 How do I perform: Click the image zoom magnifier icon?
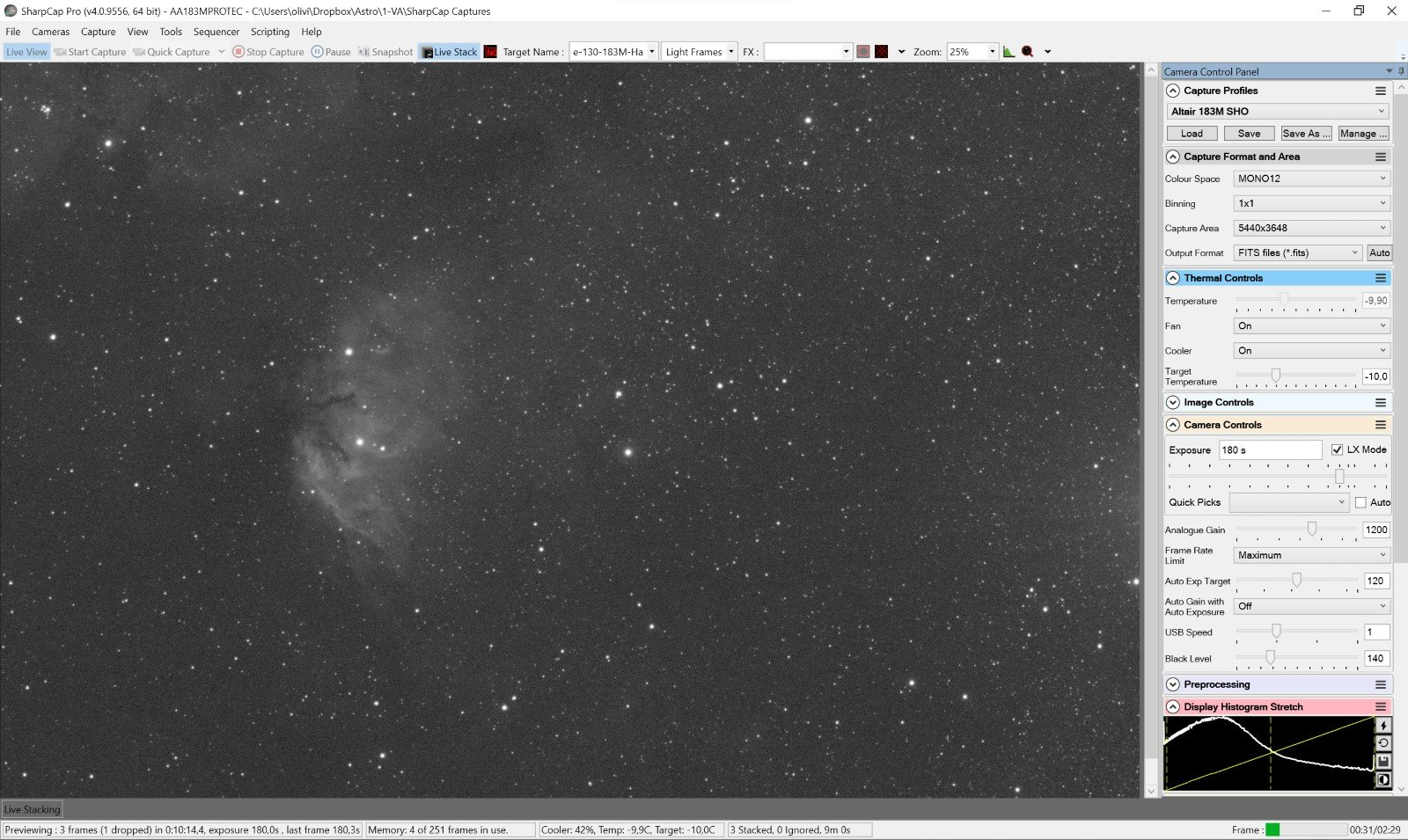click(1028, 51)
